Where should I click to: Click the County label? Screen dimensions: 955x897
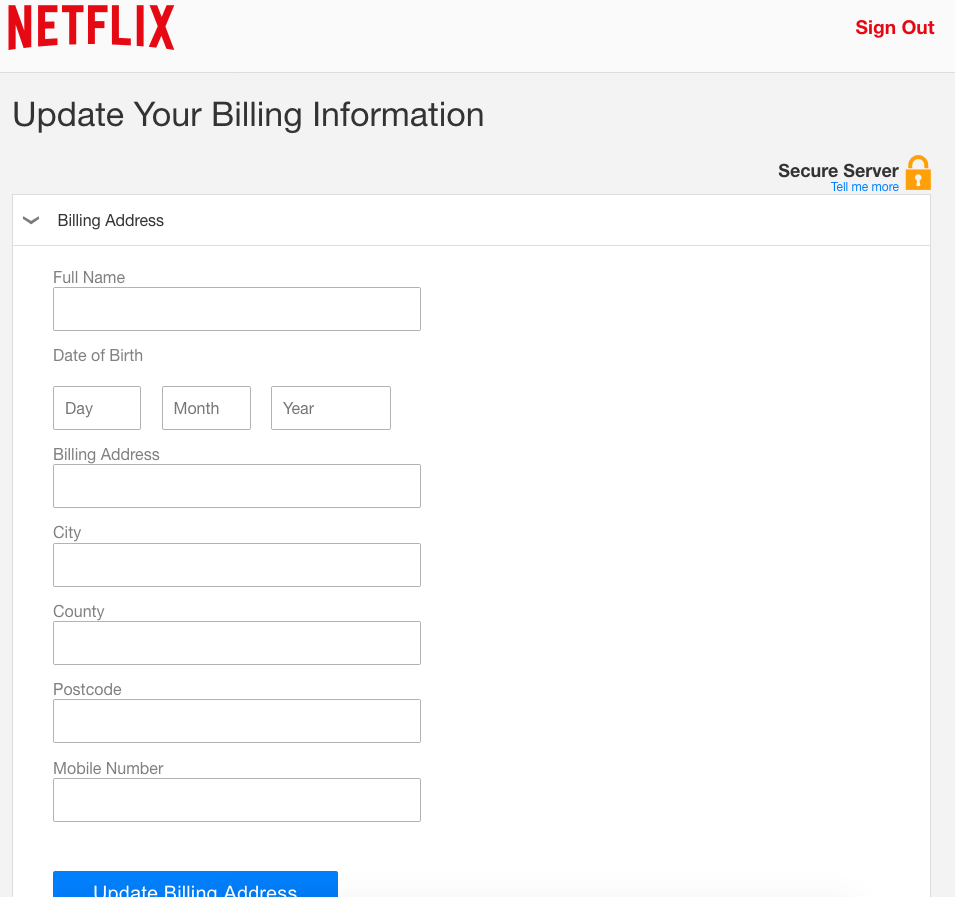point(79,611)
